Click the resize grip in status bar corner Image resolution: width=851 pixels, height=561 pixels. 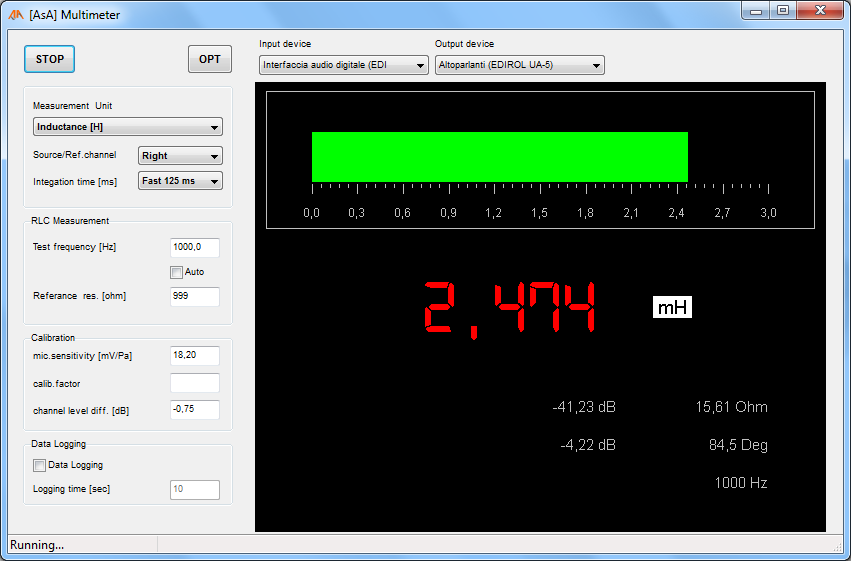tap(837, 546)
